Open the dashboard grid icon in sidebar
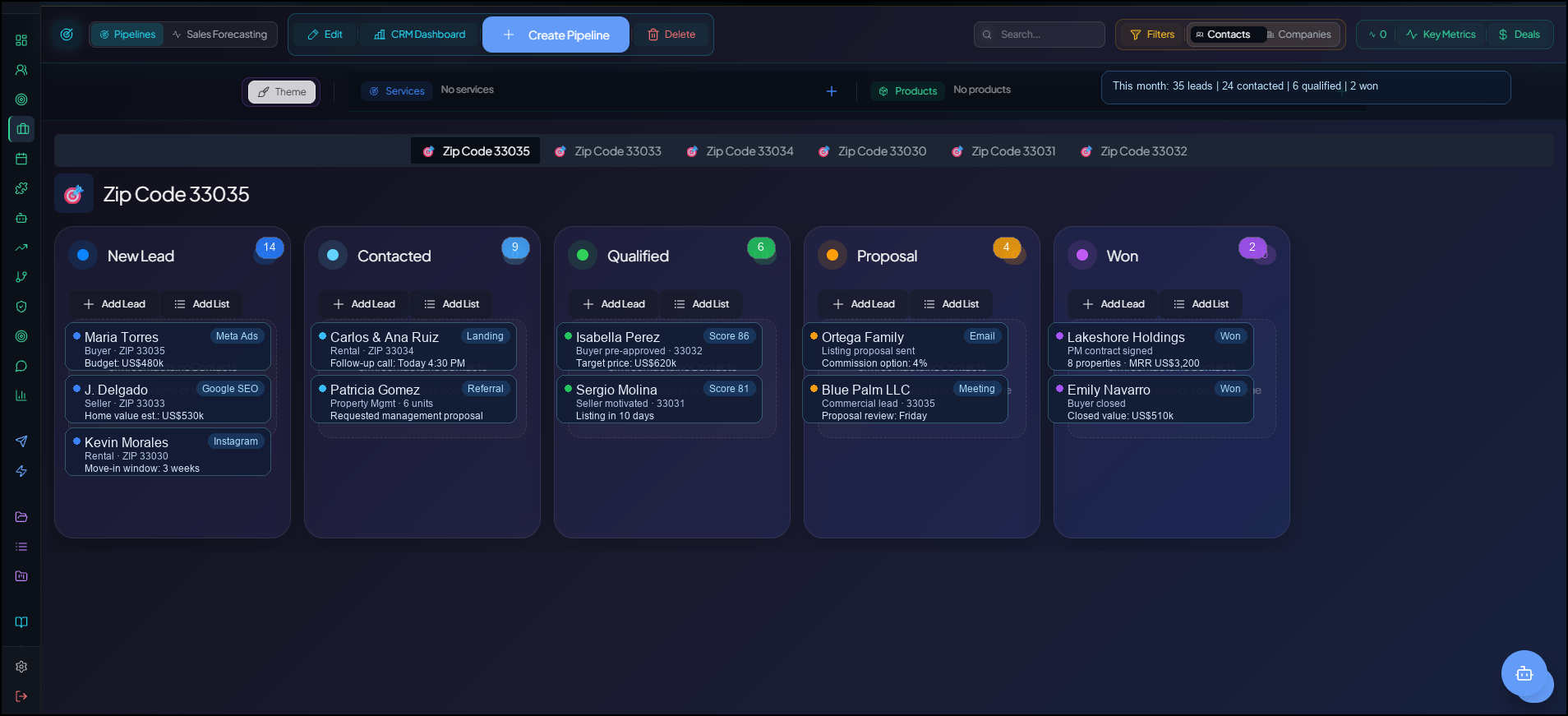1568x716 pixels. (x=21, y=40)
